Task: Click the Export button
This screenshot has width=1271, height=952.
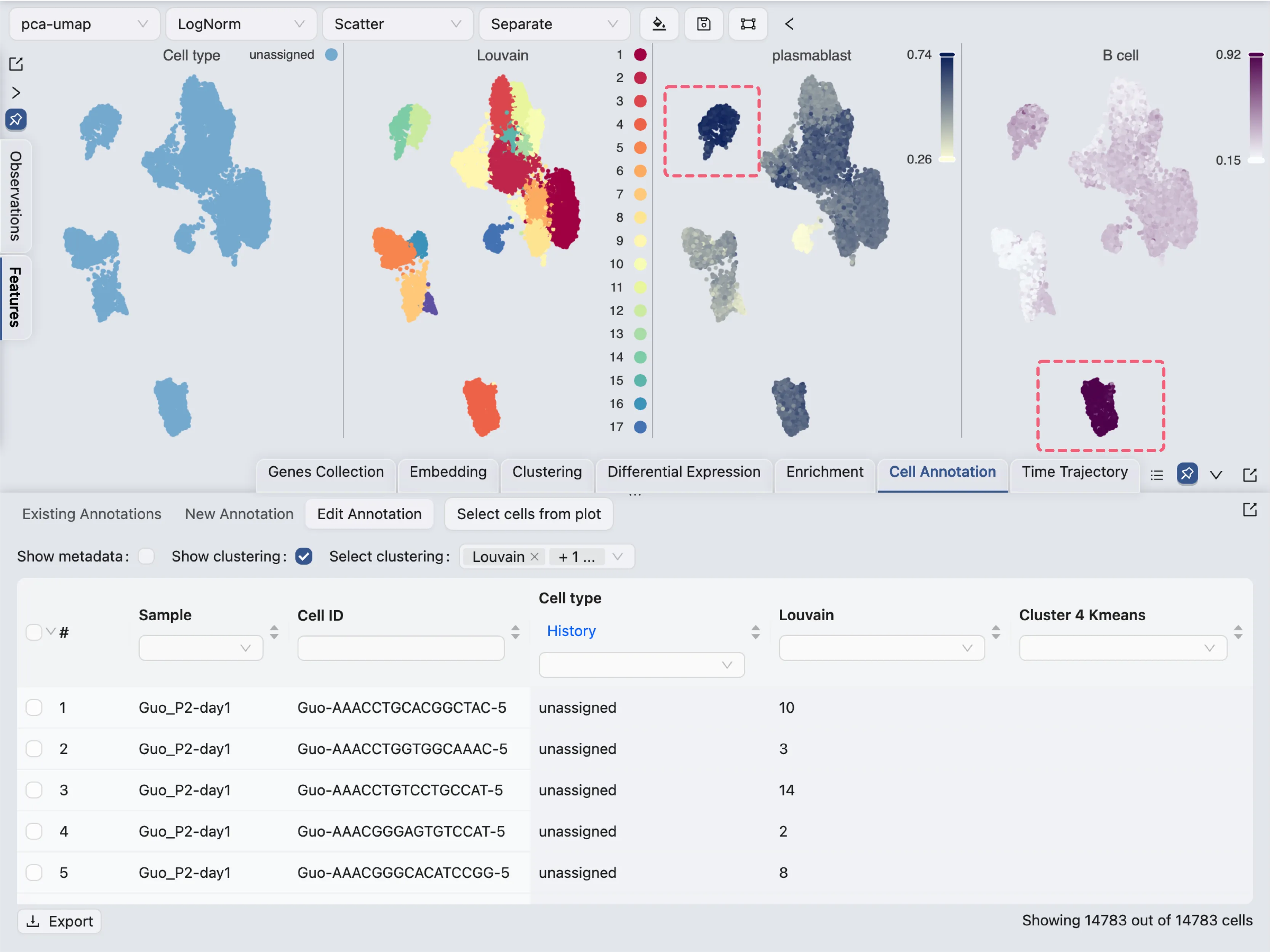Action: pyautogui.click(x=60, y=921)
